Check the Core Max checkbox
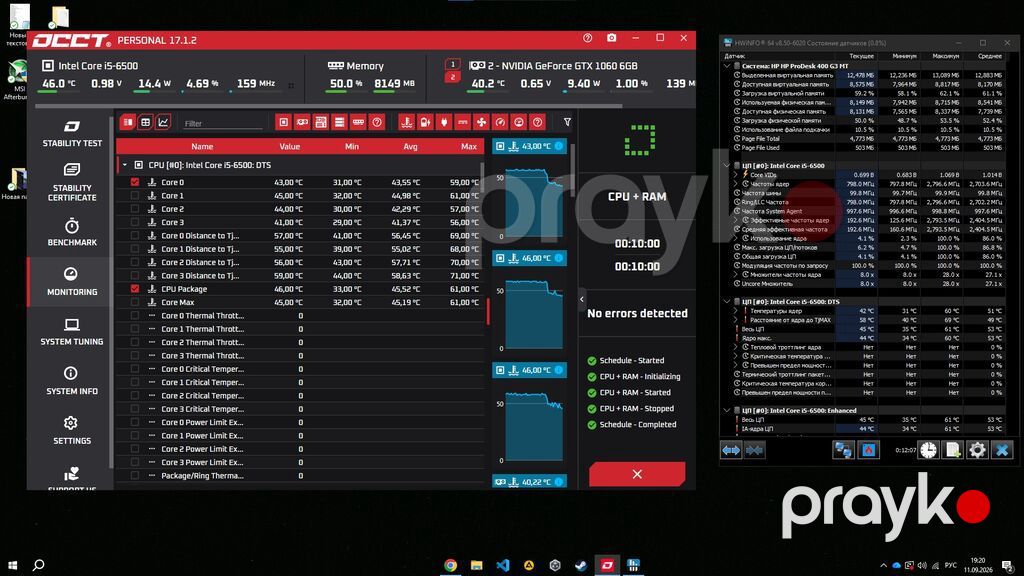The image size is (1024, 576). (x=135, y=302)
